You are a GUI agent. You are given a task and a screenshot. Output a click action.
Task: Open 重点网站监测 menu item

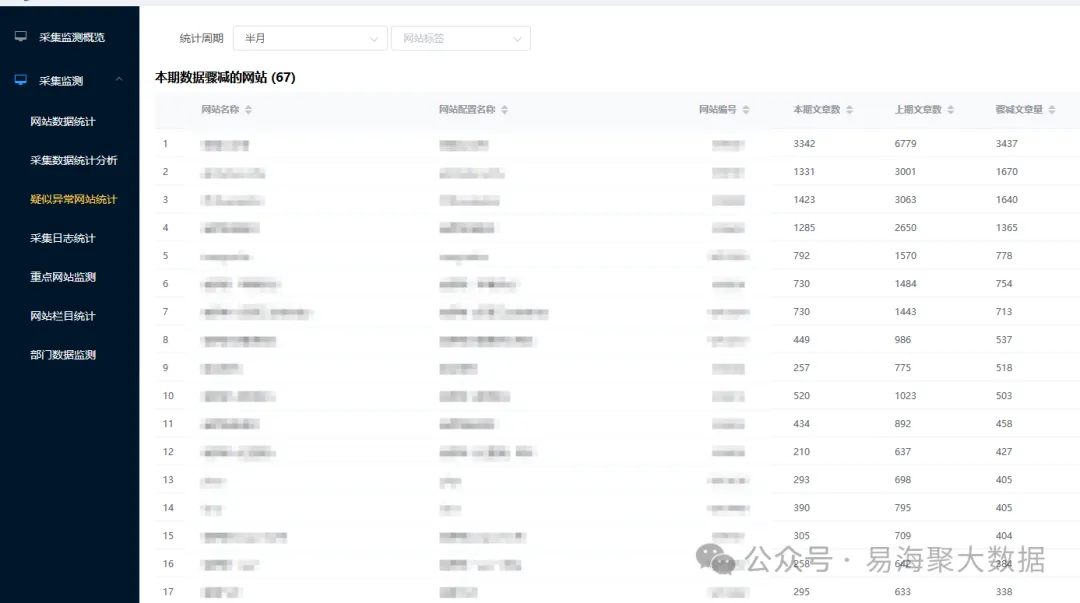[x=63, y=277]
